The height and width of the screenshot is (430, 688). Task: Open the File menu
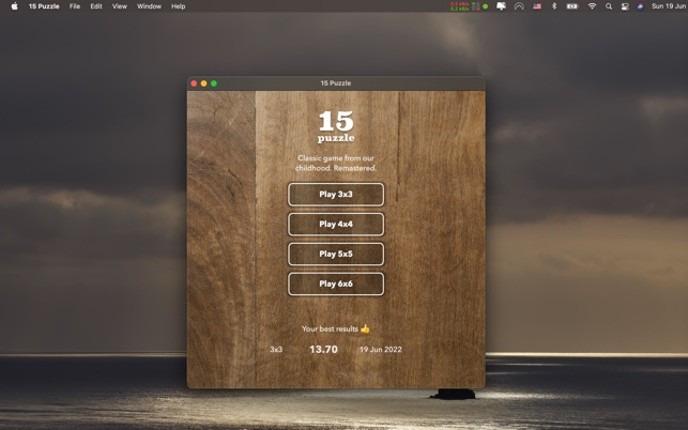click(x=75, y=6)
